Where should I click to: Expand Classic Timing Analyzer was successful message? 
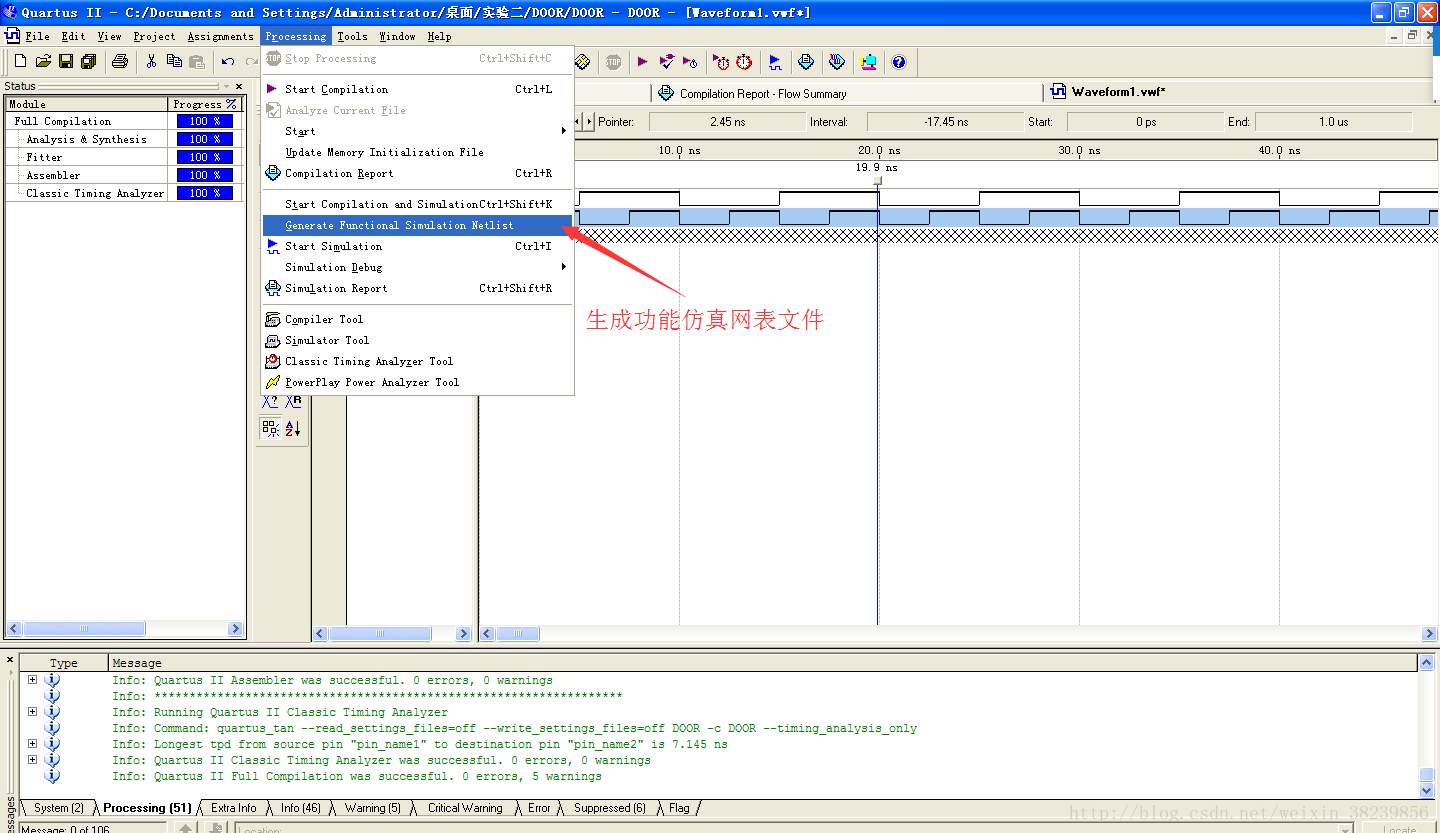[32, 760]
